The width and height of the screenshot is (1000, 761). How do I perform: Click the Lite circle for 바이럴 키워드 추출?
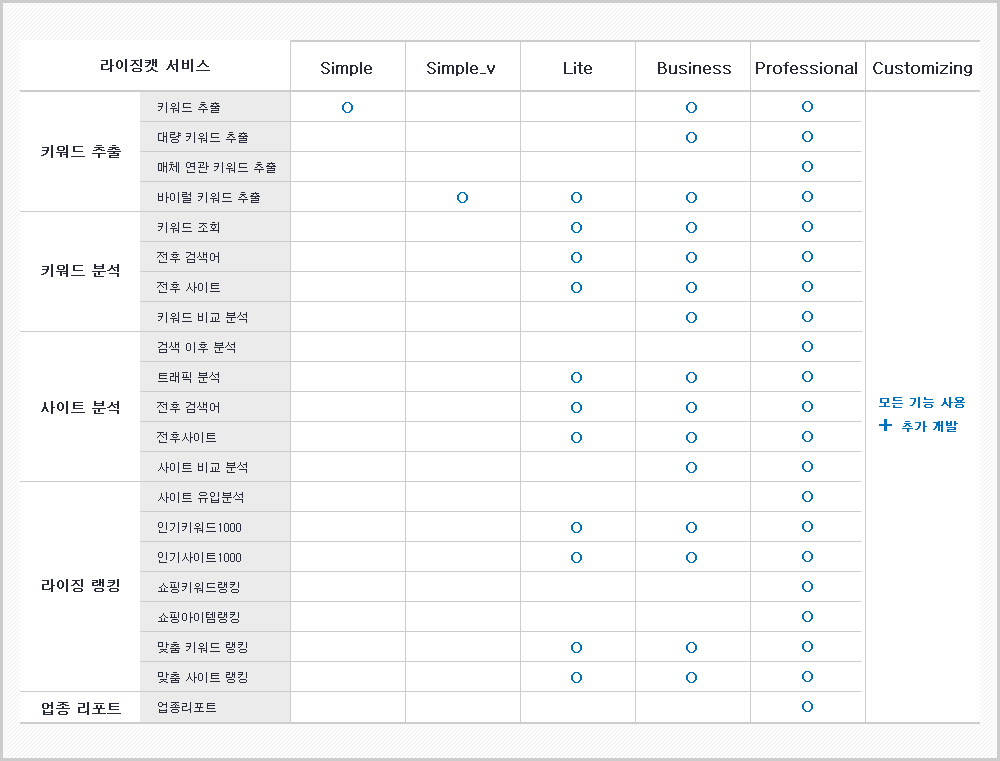577,197
